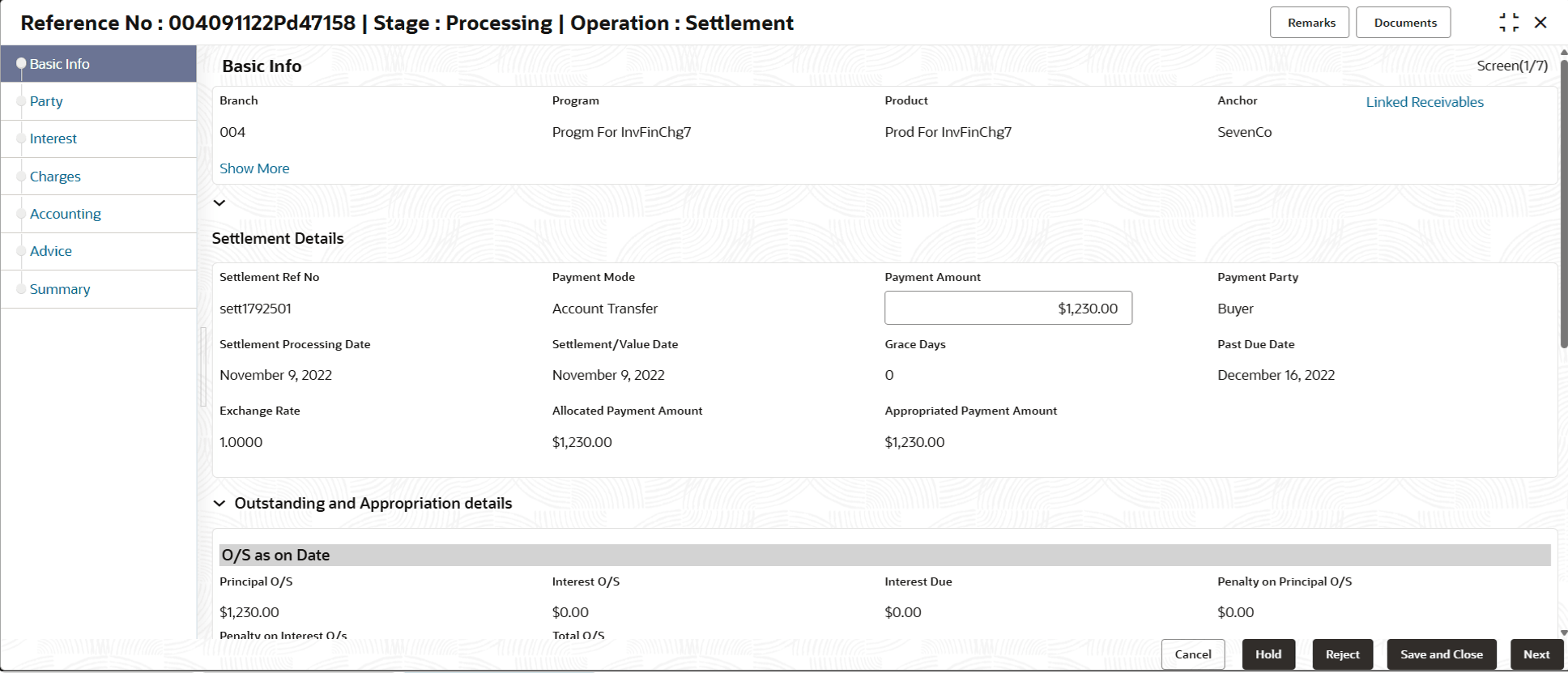Open the Linked Receivables link
The height and width of the screenshot is (673, 1568).
pyautogui.click(x=1425, y=102)
